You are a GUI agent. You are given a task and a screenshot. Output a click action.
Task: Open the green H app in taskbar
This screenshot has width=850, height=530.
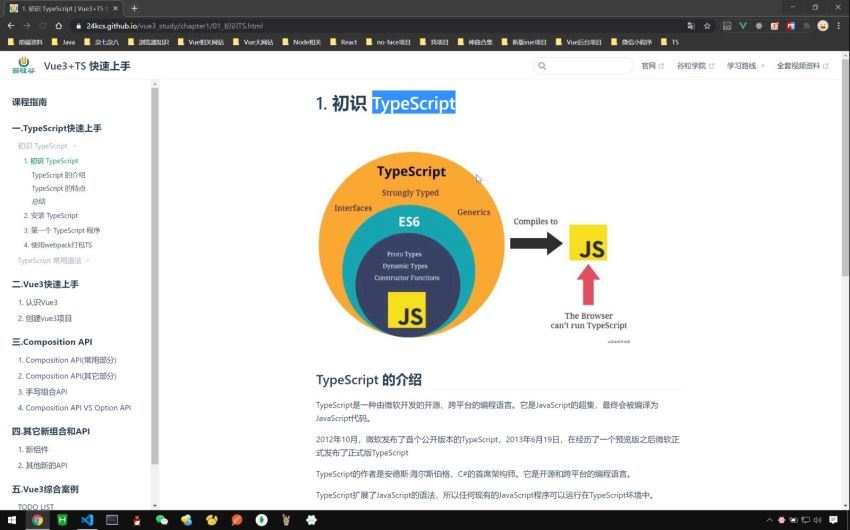coord(62,520)
